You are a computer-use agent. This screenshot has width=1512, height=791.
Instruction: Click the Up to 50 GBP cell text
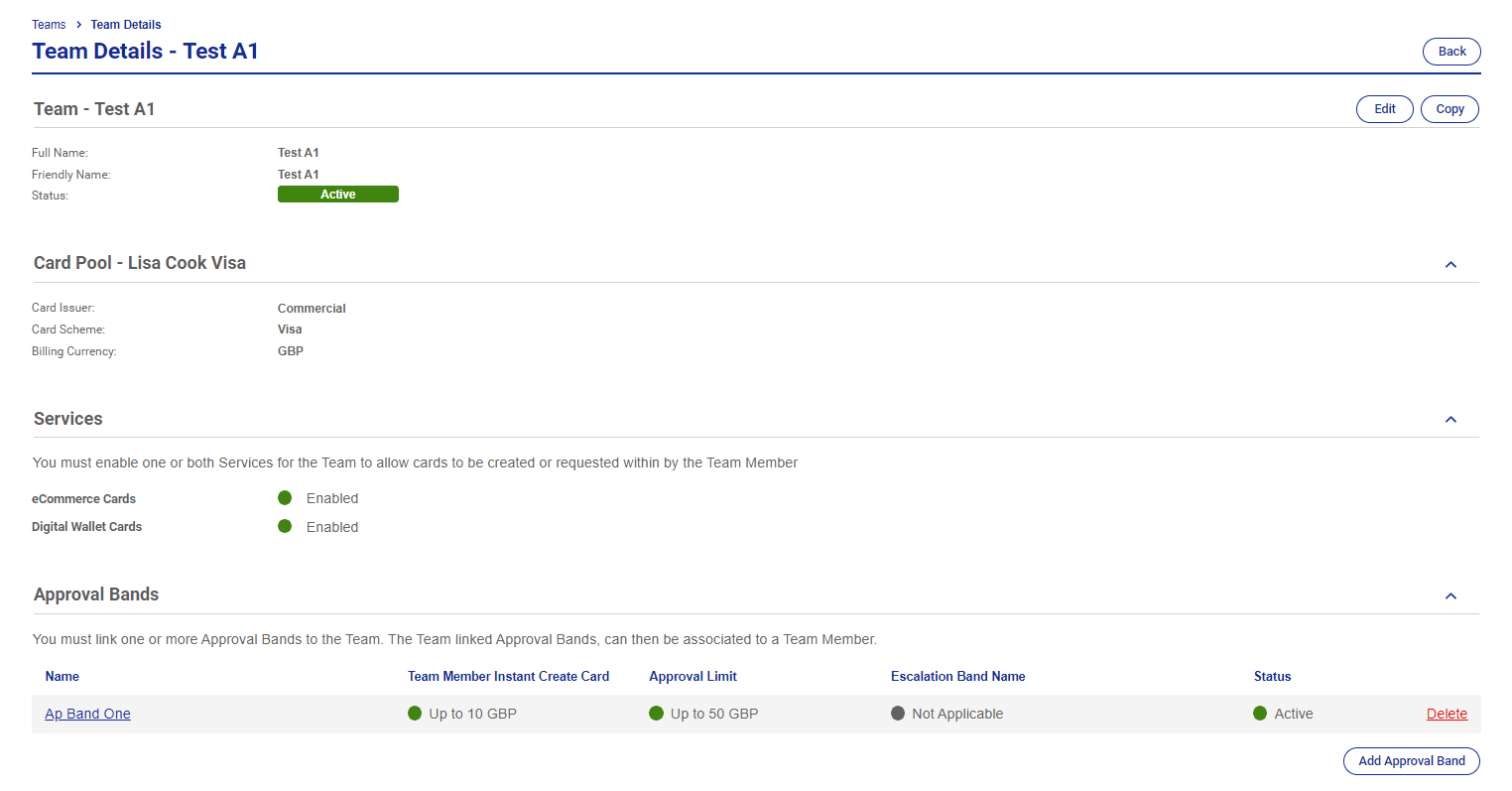[x=714, y=714]
